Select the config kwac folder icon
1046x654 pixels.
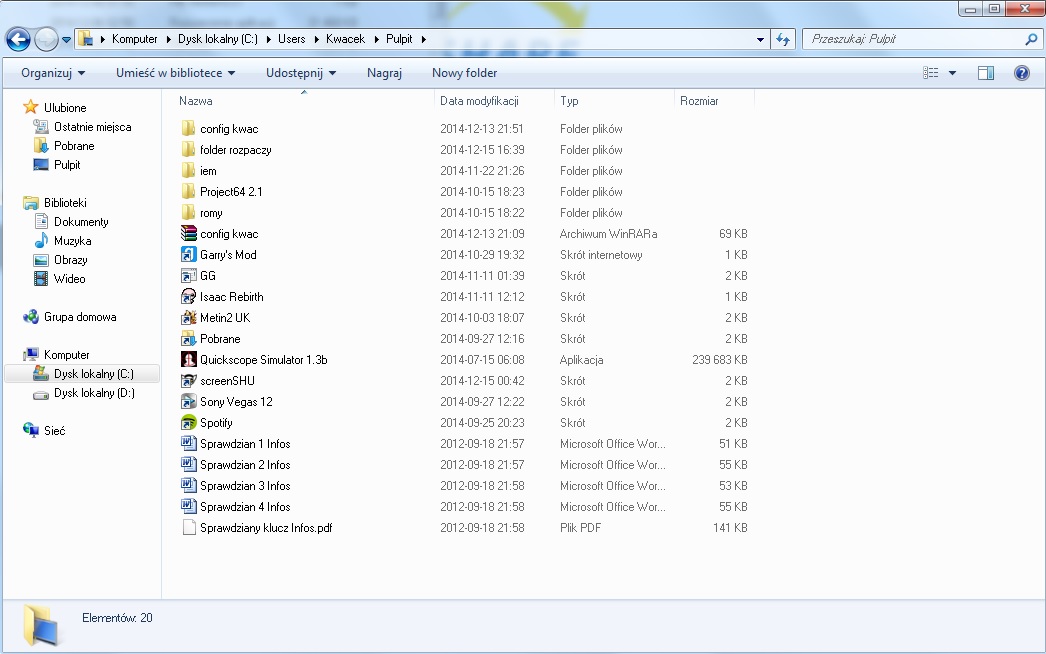tap(189, 128)
